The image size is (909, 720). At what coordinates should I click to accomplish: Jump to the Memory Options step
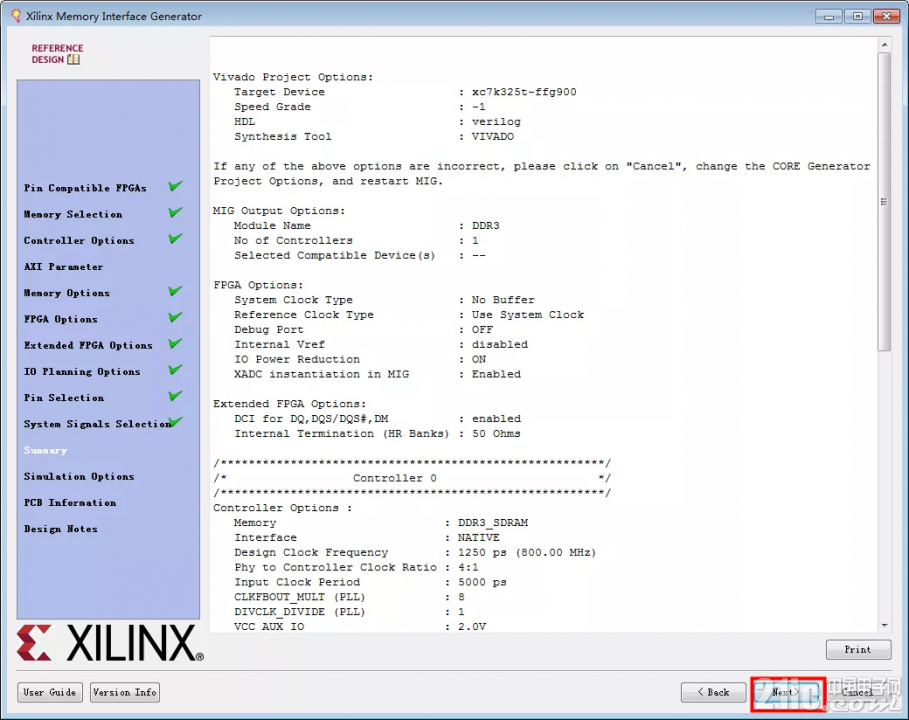click(x=67, y=293)
